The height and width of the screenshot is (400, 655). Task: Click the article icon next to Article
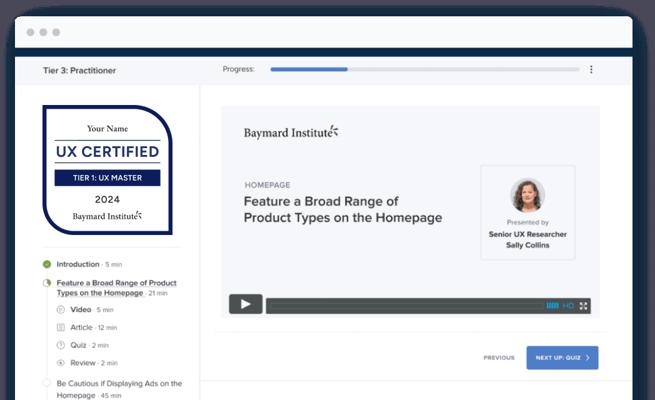tap(61, 327)
